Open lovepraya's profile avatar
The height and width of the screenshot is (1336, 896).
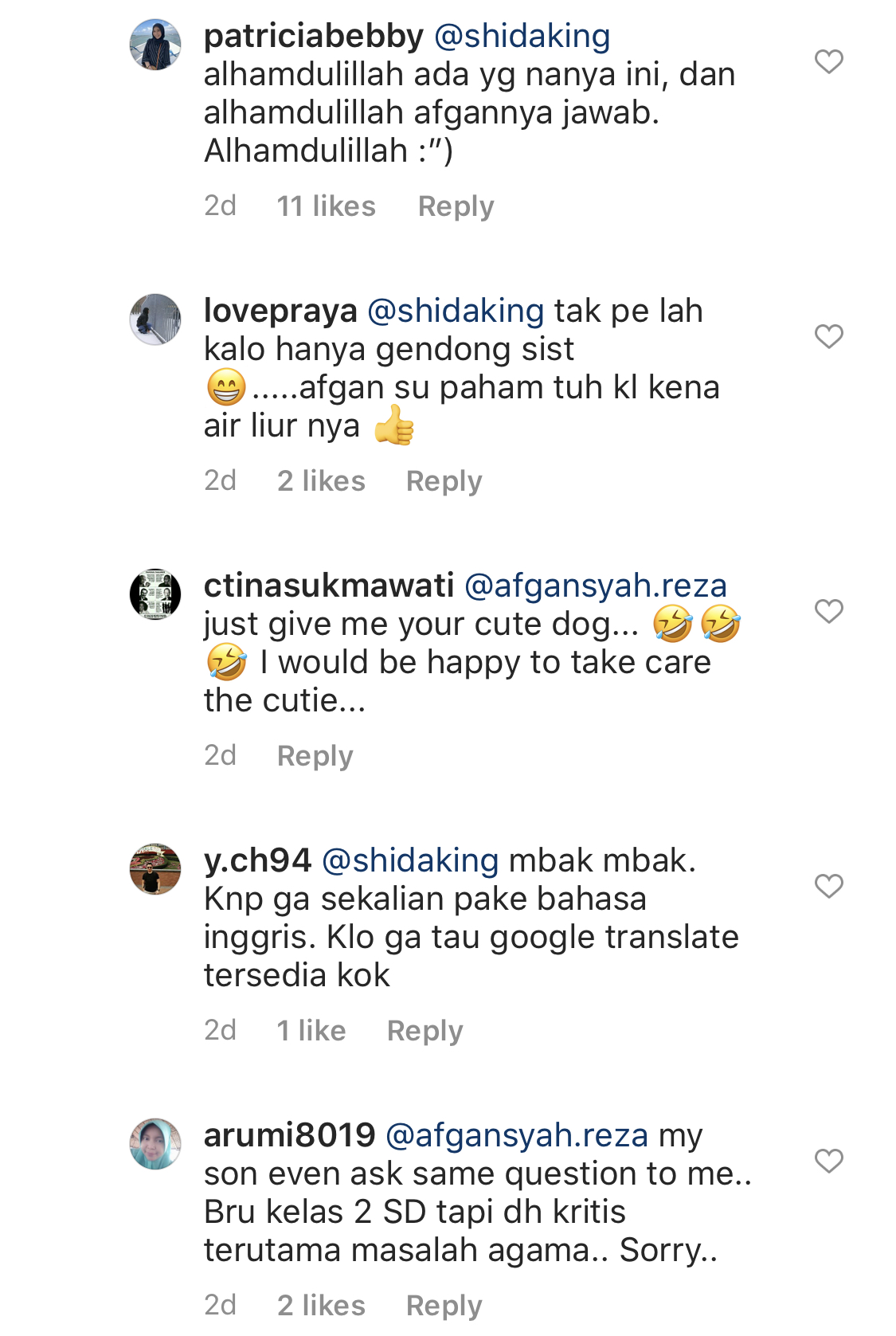pyautogui.click(x=155, y=319)
